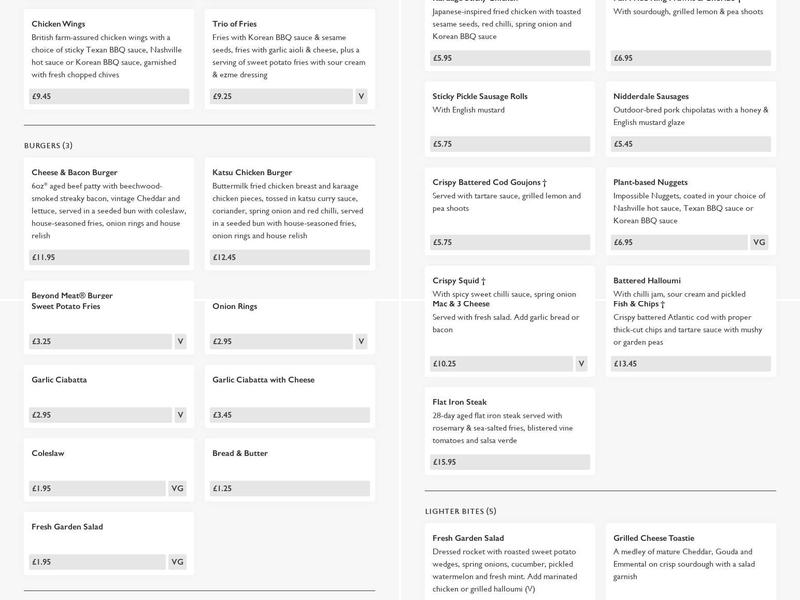Choose Nidderdale Sausages from the menu
800x600 pixels.
650,97
